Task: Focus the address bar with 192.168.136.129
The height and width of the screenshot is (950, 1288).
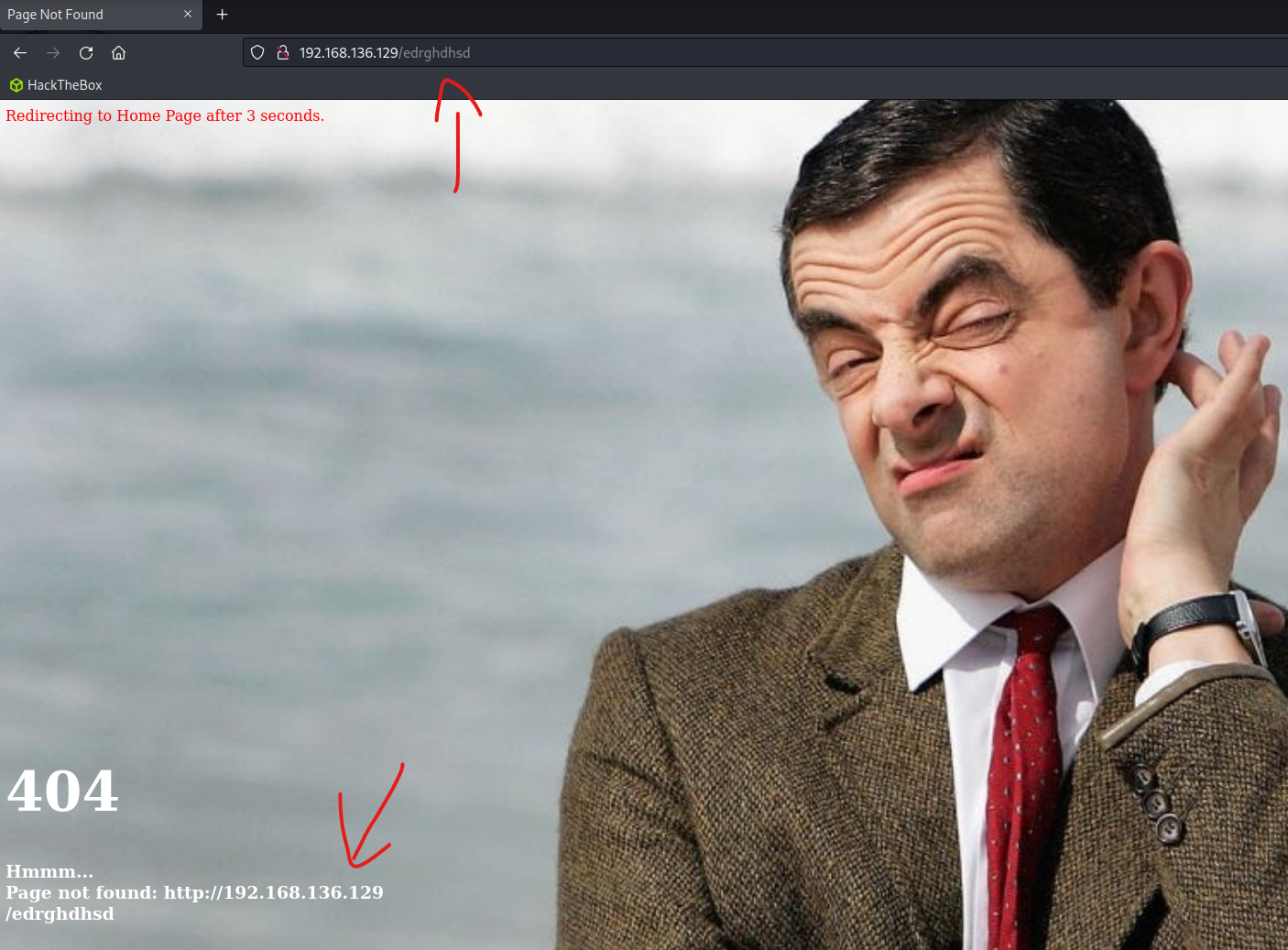Action: (x=765, y=52)
